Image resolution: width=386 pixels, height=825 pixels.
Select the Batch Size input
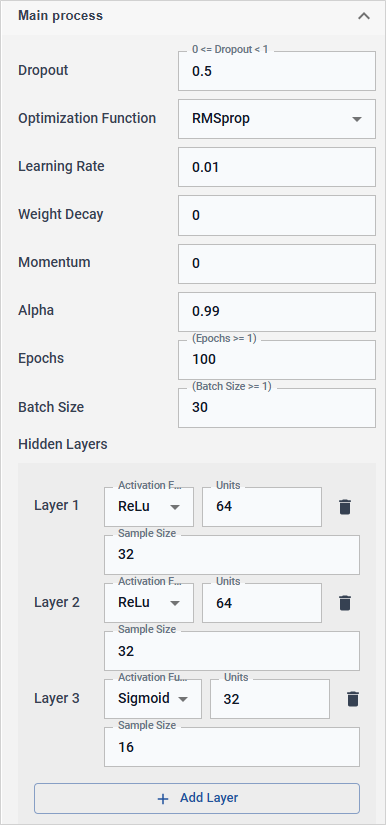[277, 408]
